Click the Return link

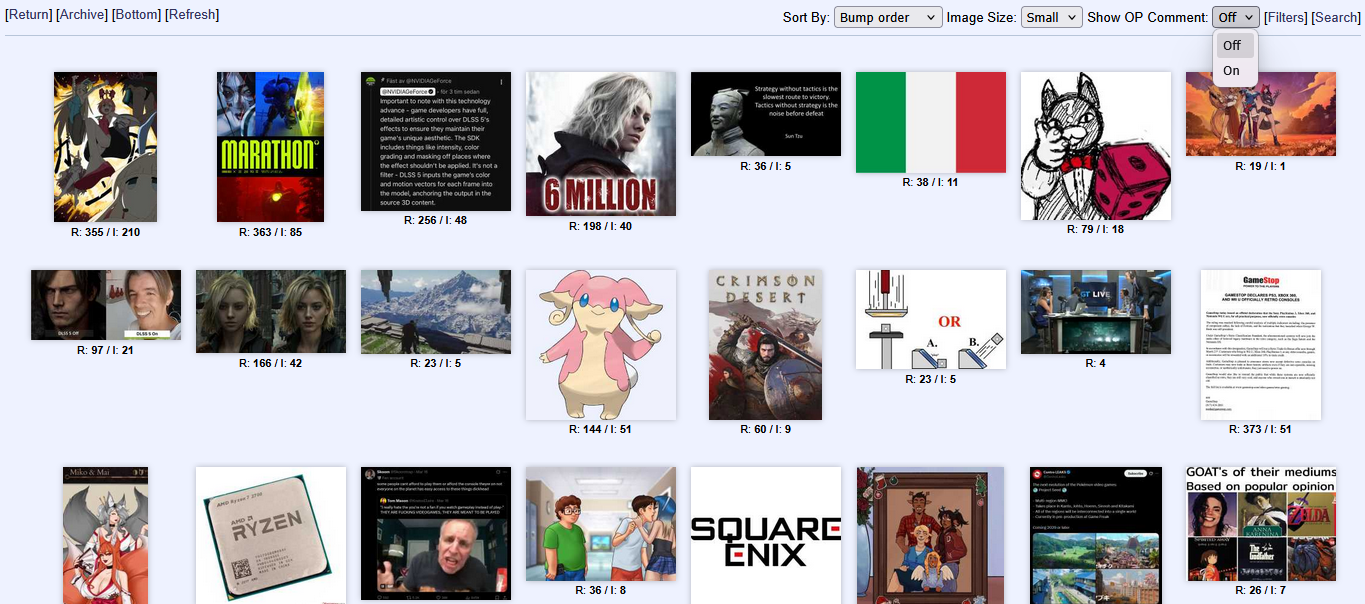(x=28, y=15)
